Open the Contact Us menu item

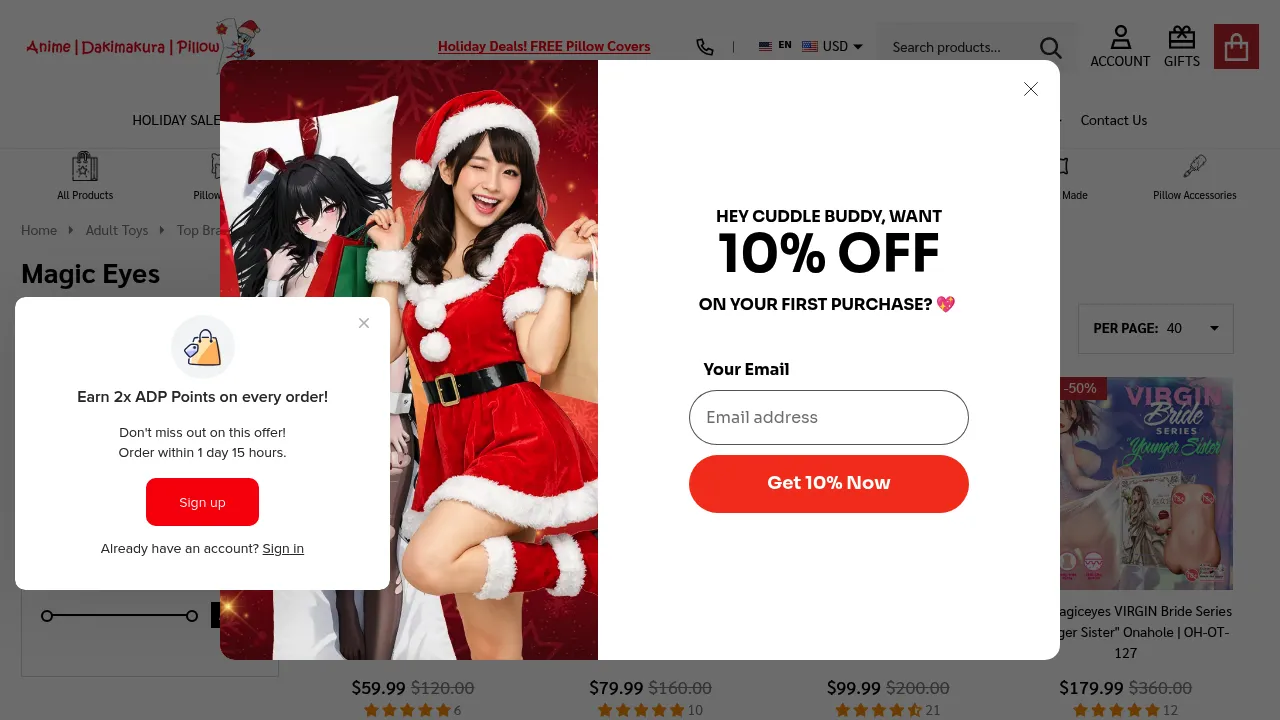1113,120
